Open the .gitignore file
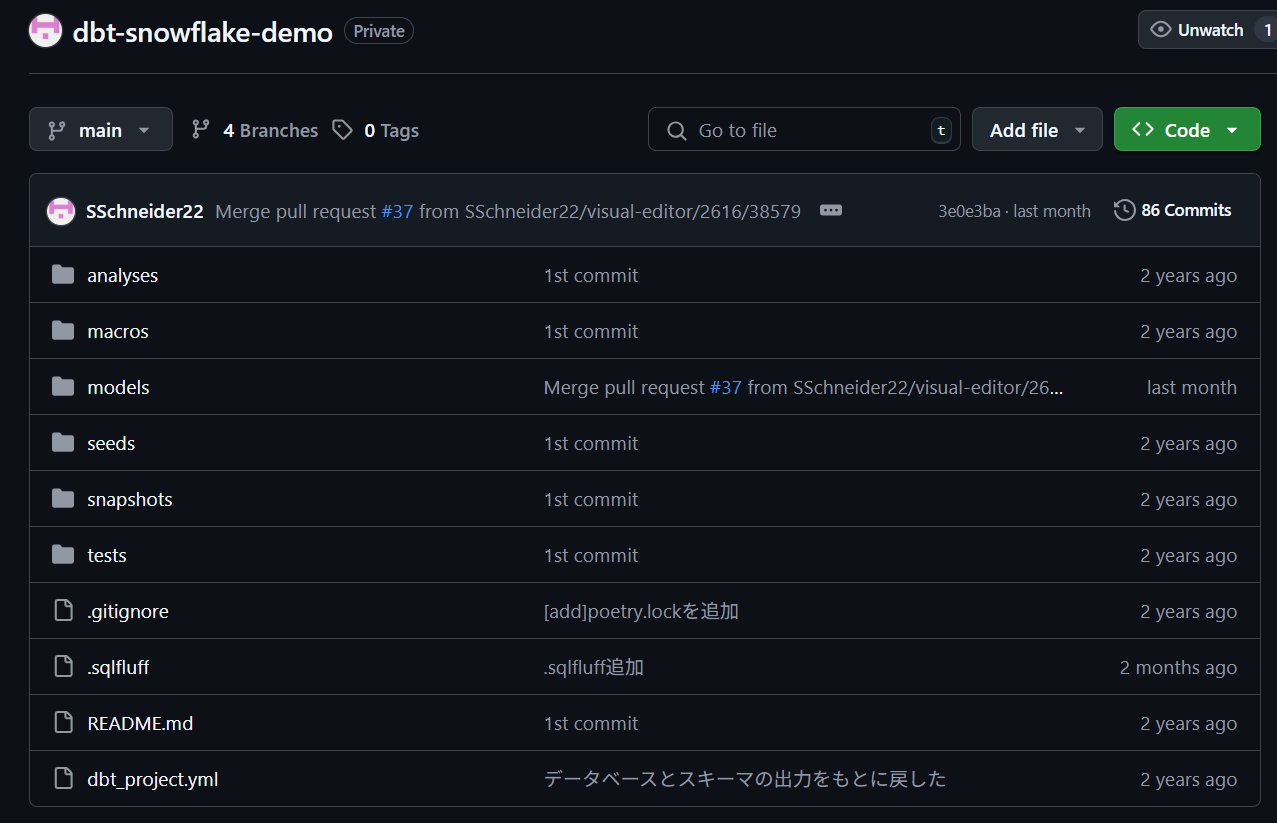 128,612
